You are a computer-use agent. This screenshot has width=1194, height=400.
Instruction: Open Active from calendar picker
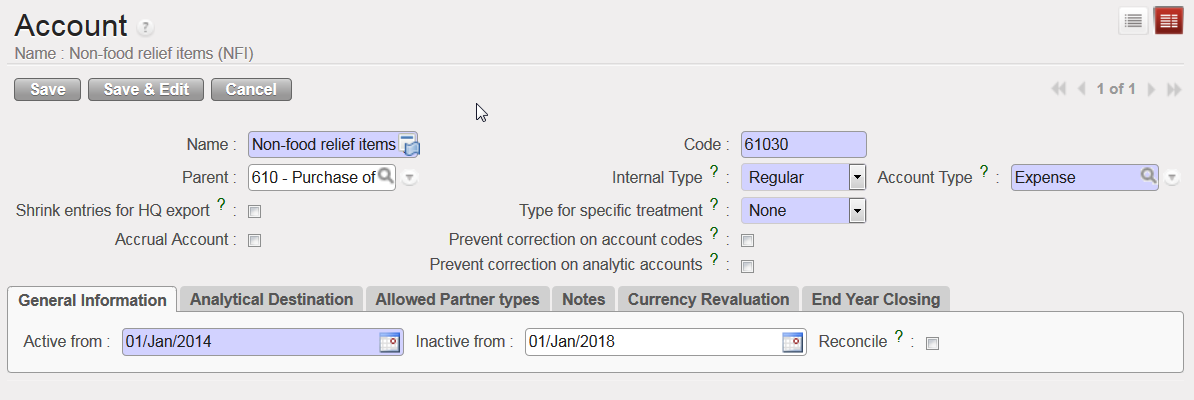point(389,342)
